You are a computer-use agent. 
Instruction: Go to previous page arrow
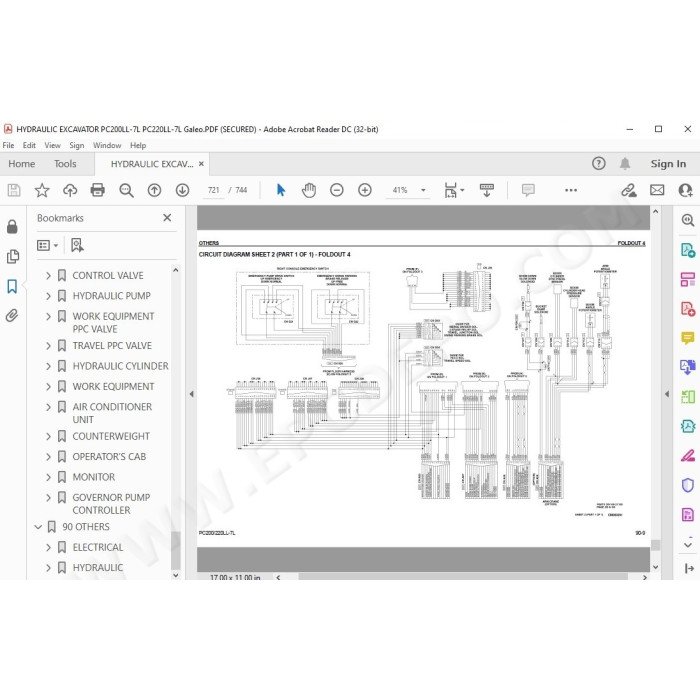coord(154,190)
